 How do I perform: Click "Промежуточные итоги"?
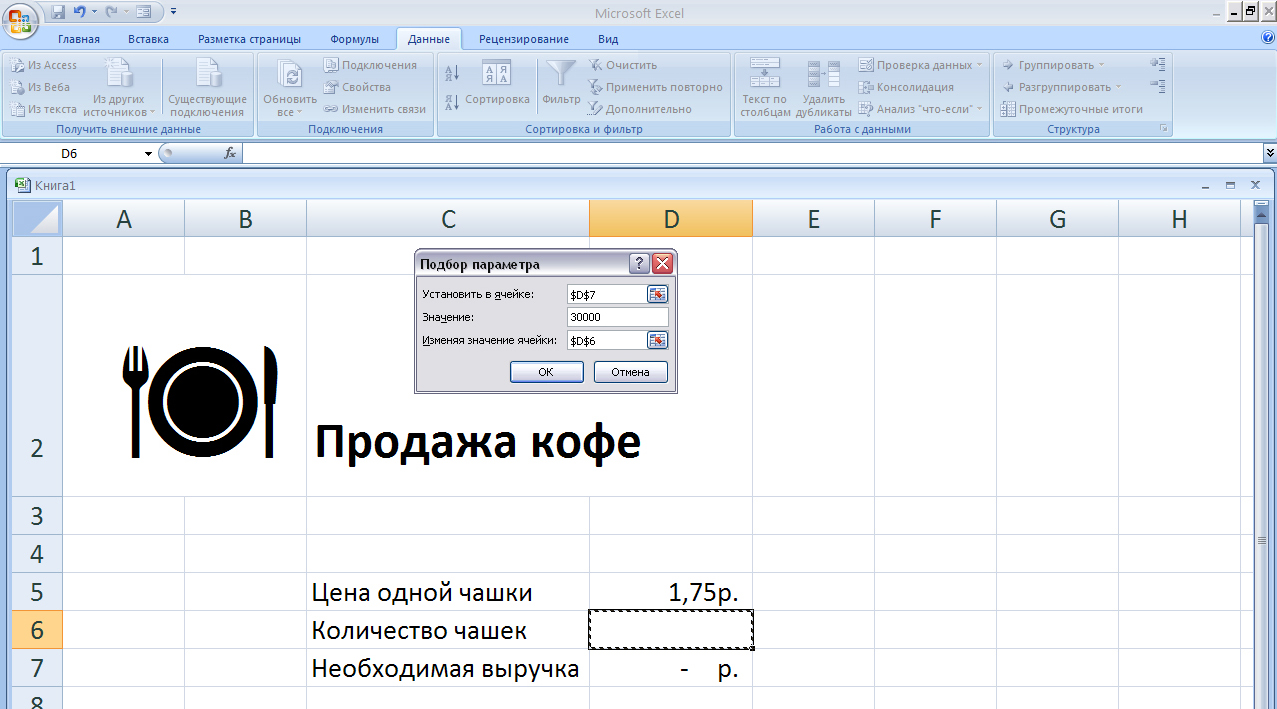[1072, 109]
